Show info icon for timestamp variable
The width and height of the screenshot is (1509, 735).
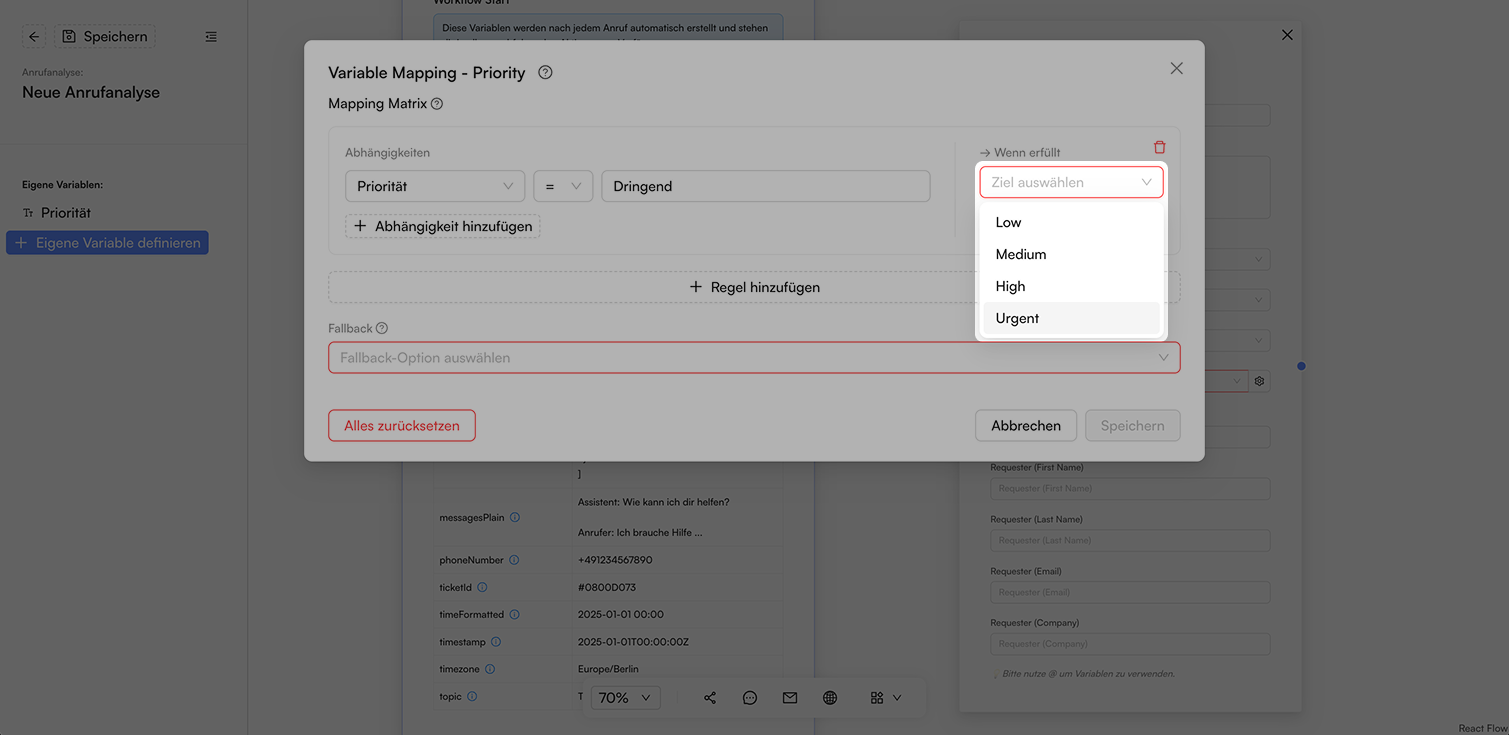[x=496, y=642]
